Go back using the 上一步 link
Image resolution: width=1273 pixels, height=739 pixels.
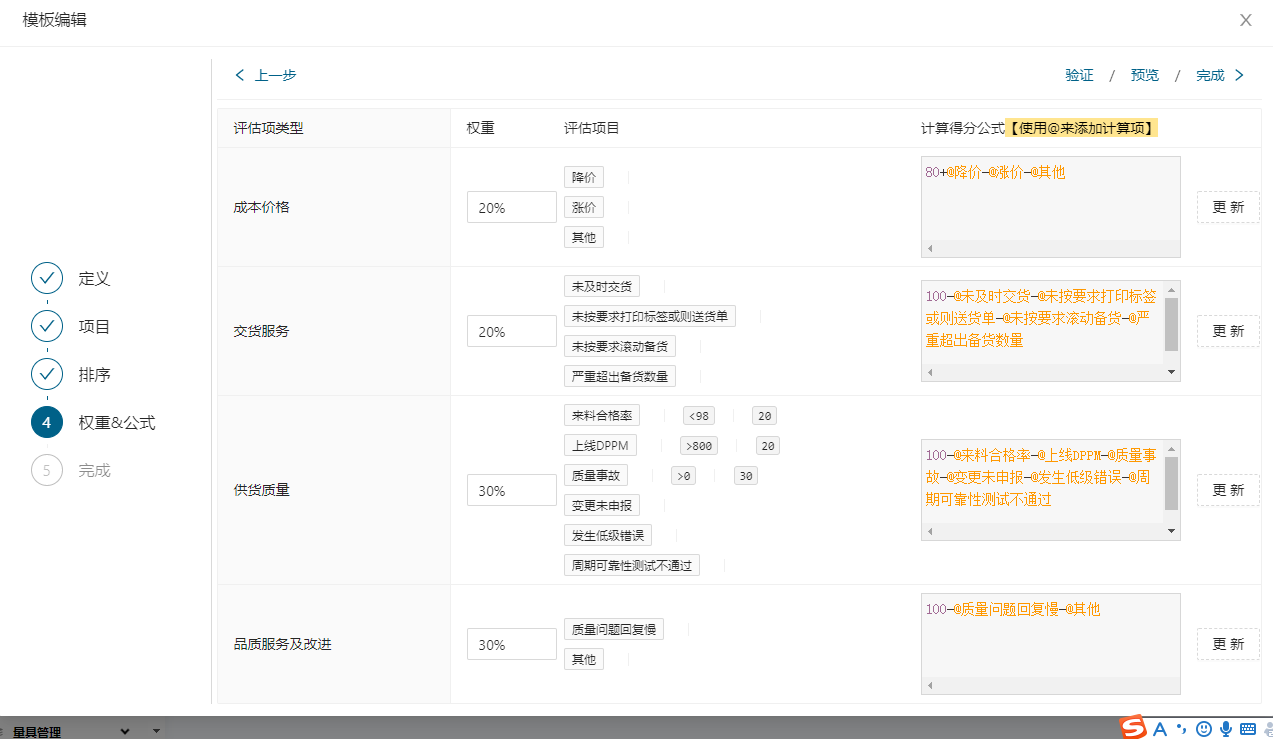pyautogui.click(x=266, y=75)
